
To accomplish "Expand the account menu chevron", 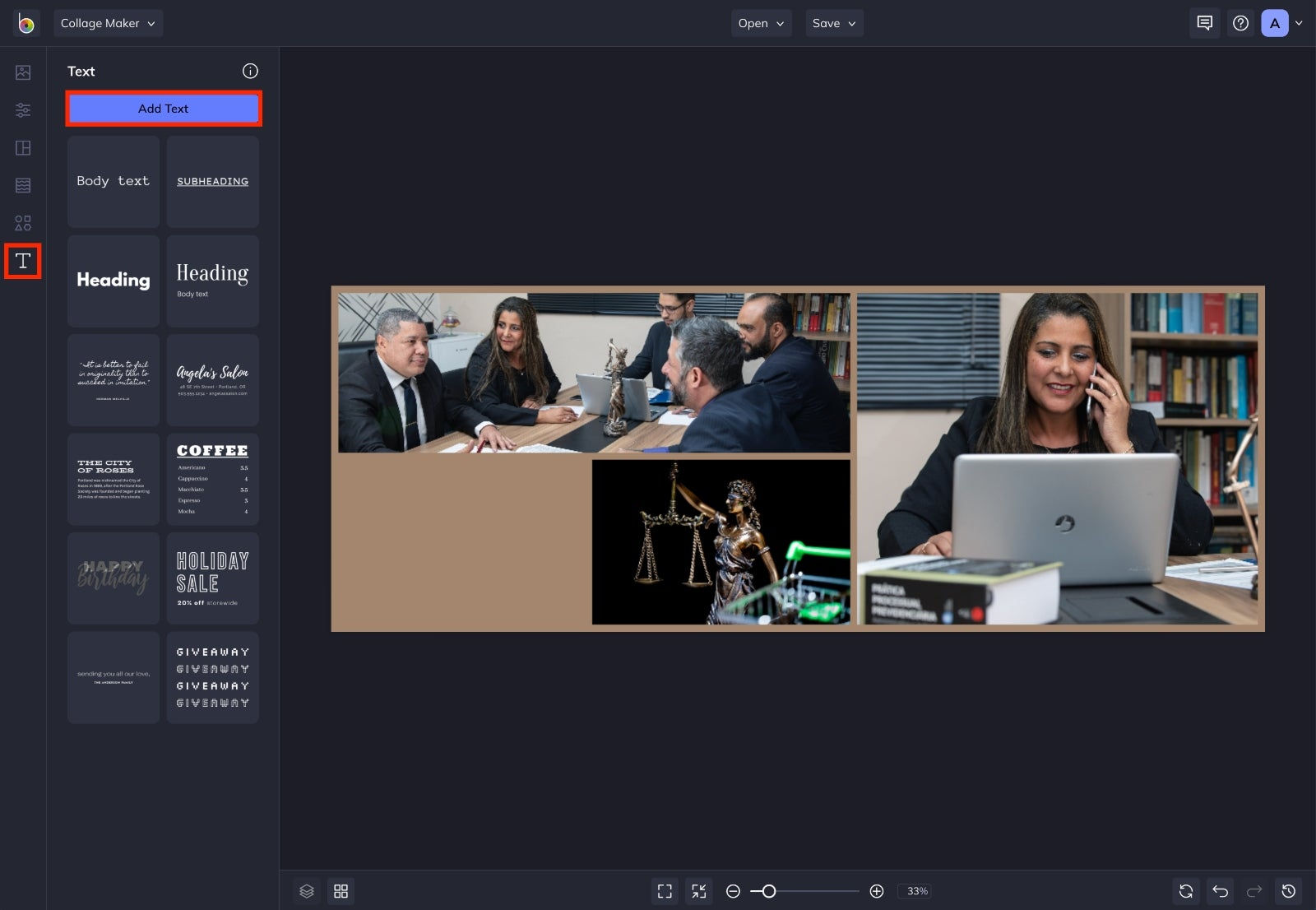I will pos(1299,23).
